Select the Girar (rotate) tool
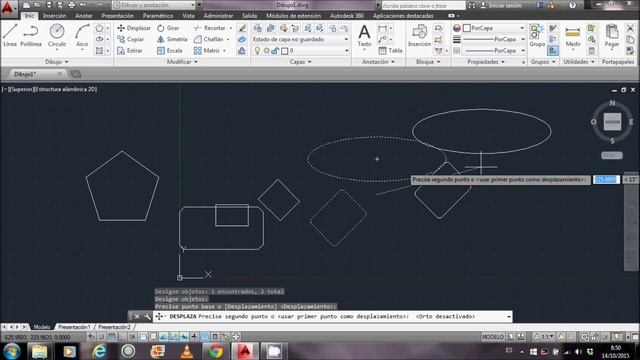The image size is (640, 360). point(168,28)
